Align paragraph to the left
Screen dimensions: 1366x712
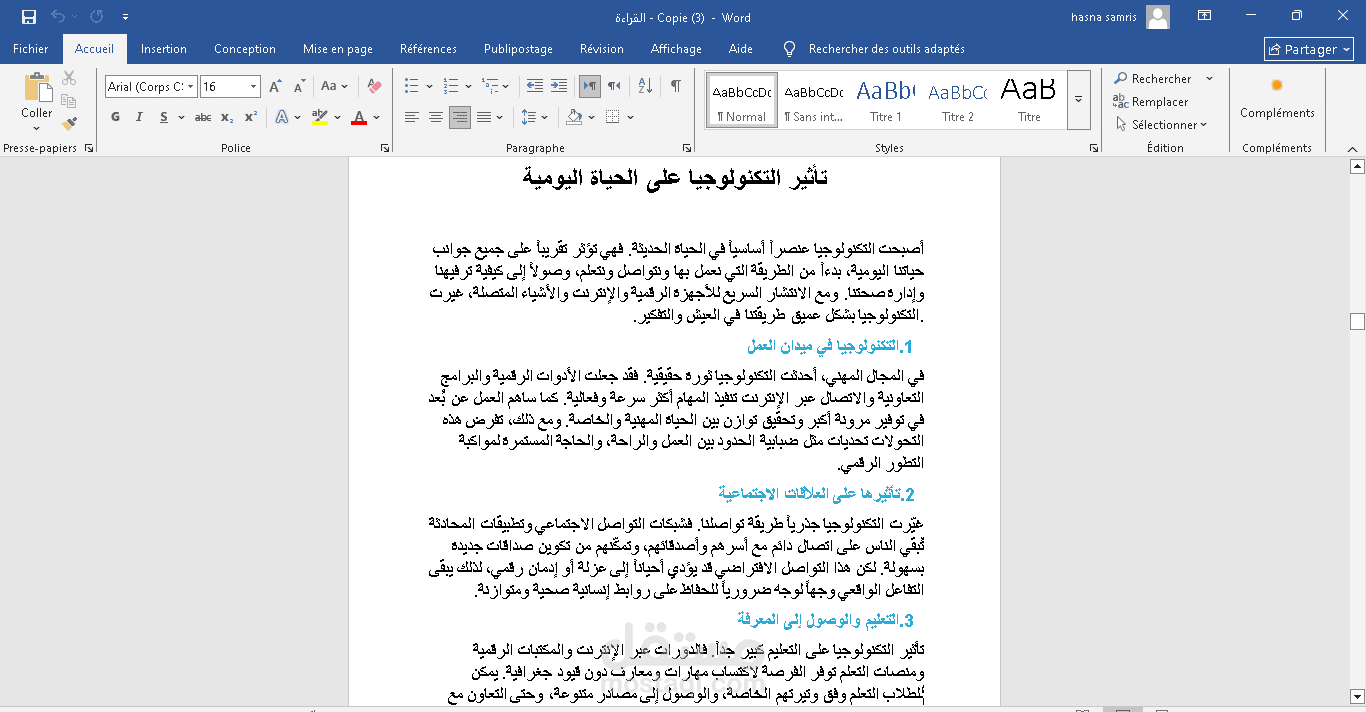point(412,117)
